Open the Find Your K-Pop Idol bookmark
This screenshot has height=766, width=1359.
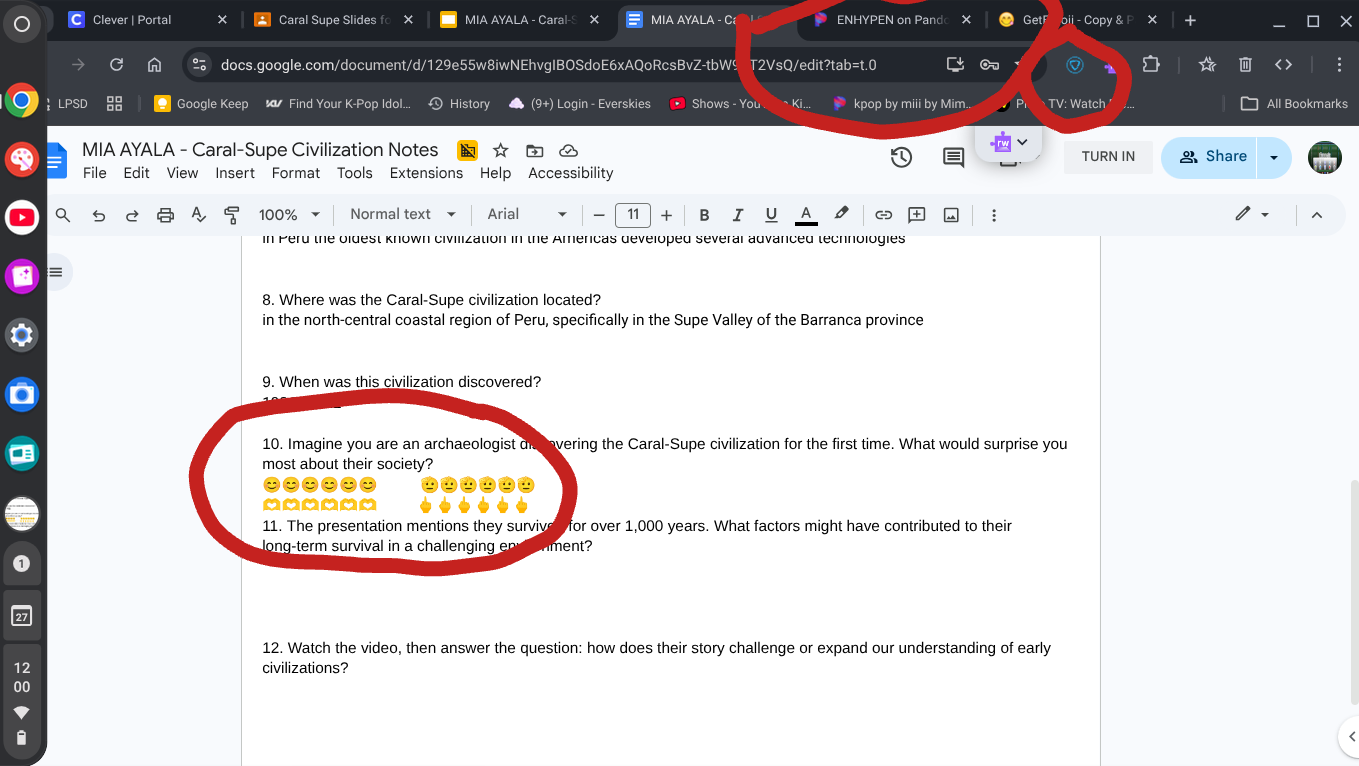coord(338,103)
